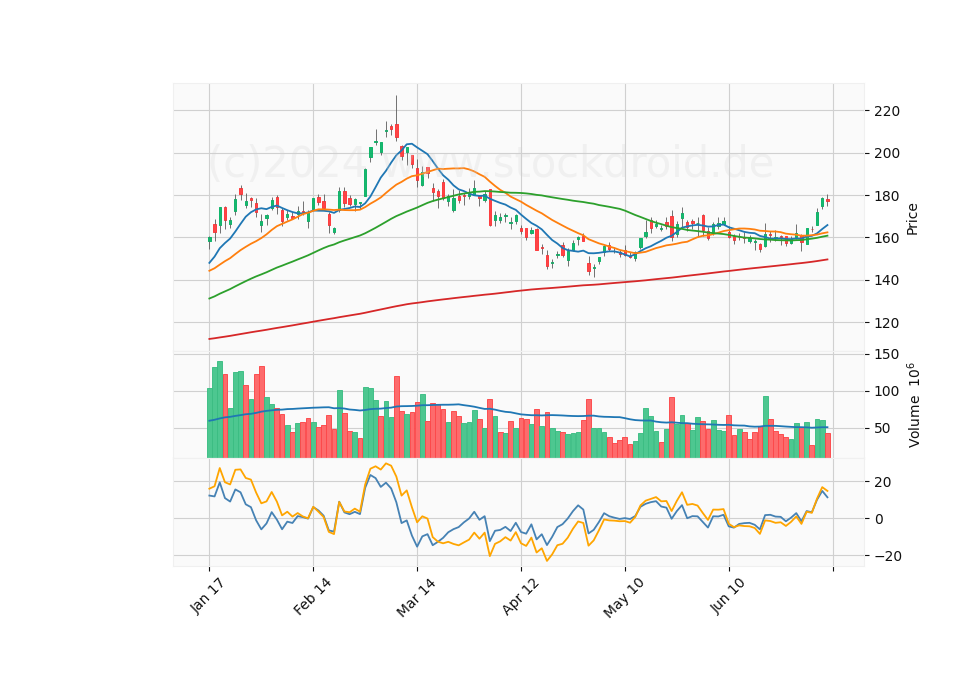The width and height of the screenshot is (960, 690).
Task: Click the 220 price axis value
Action: pos(887,111)
